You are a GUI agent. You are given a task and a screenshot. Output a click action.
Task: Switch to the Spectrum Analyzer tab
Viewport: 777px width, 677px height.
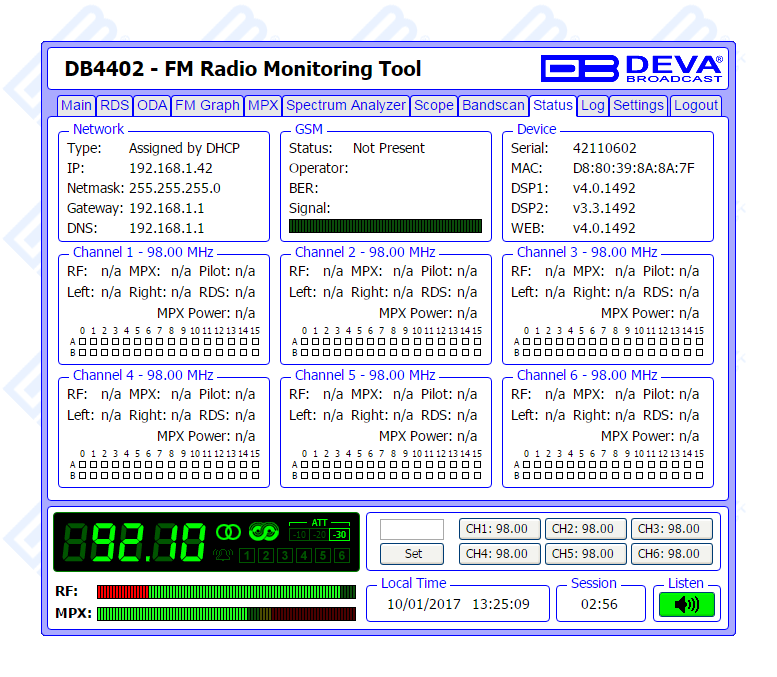coord(346,105)
